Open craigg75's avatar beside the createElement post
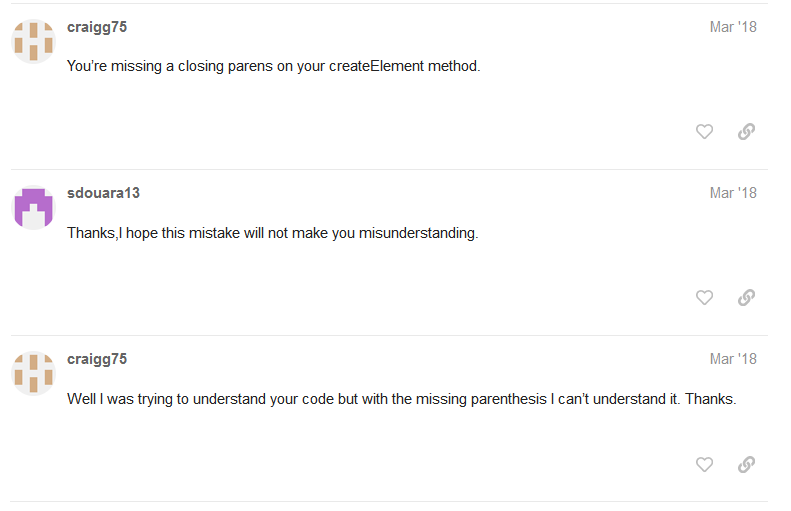This screenshot has height=511, width=791. (x=33, y=41)
